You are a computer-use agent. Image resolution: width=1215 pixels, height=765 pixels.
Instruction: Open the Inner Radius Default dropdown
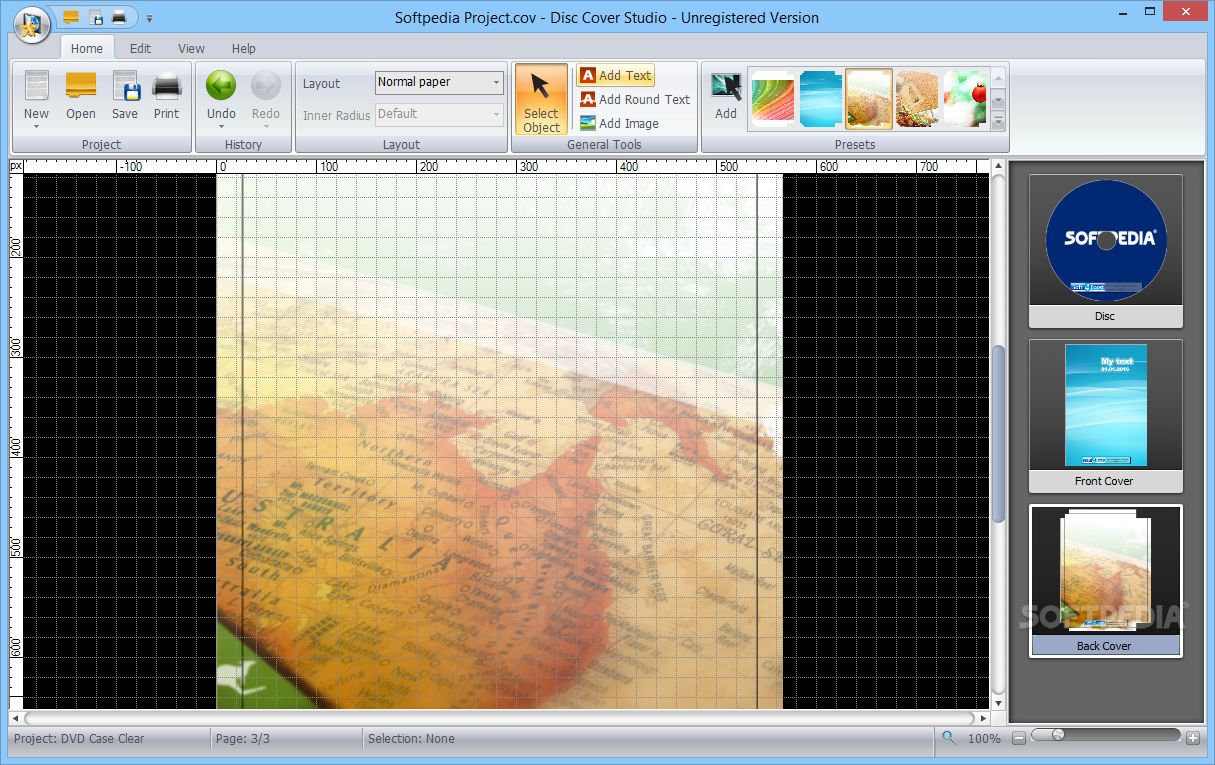pyautogui.click(x=439, y=114)
